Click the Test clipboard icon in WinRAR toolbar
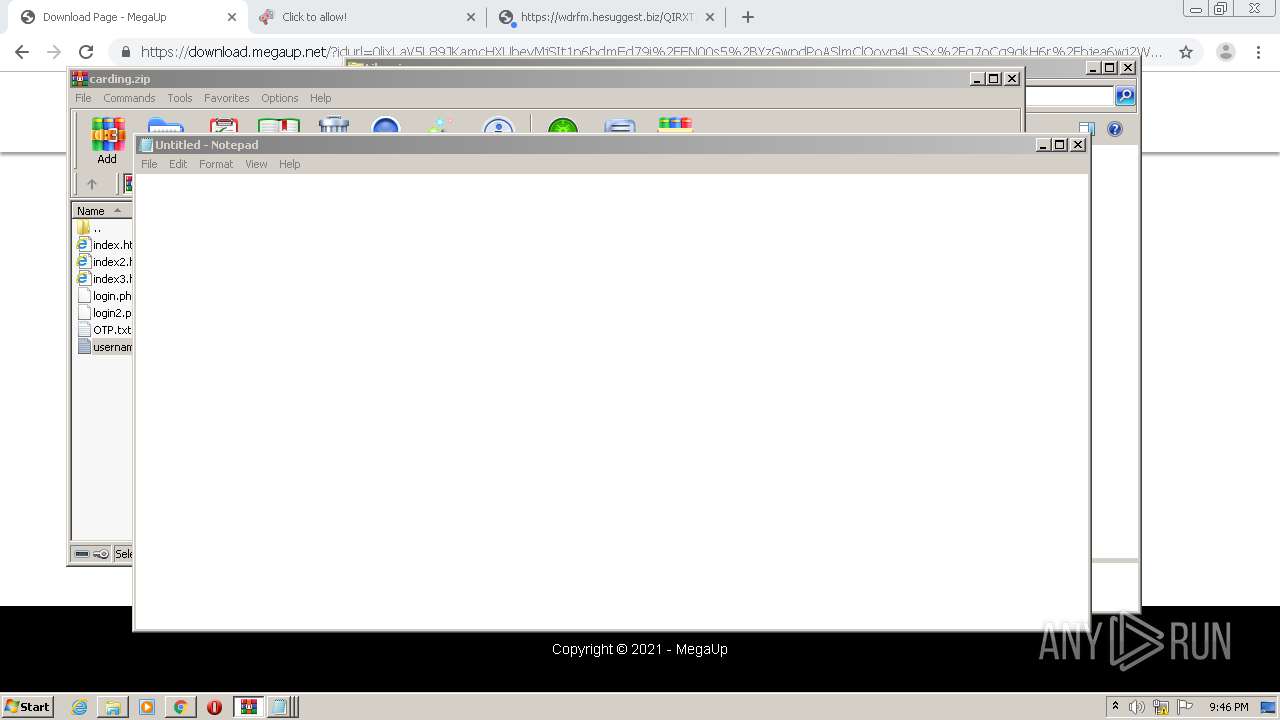The height and width of the screenshot is (720, 1280). [x=224, y=125]
